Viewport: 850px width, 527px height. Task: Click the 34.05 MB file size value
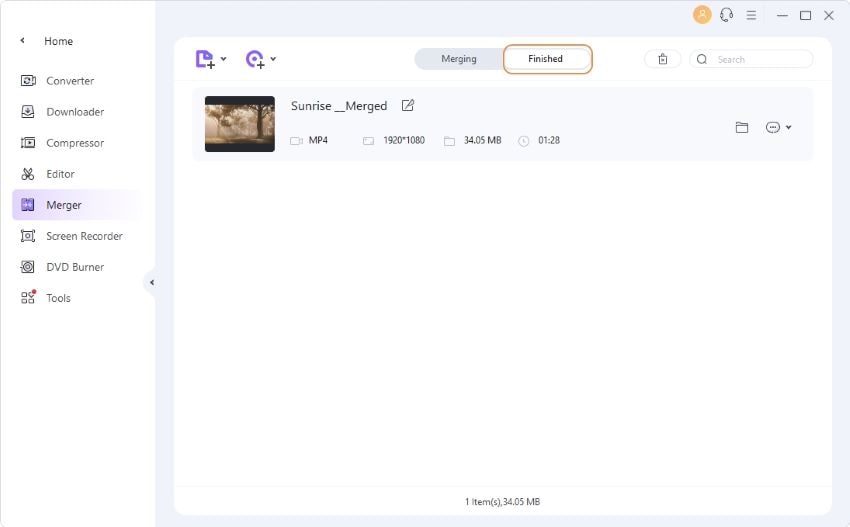pos(482,140)
